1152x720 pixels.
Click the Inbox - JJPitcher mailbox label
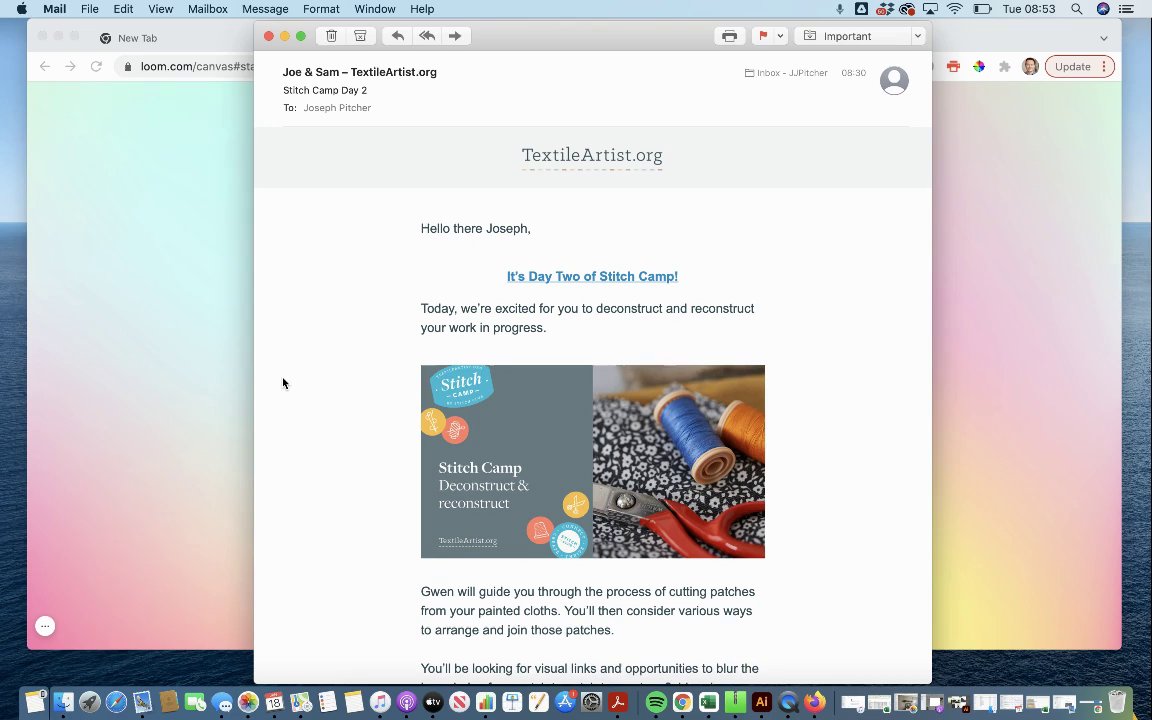[786, 73]
